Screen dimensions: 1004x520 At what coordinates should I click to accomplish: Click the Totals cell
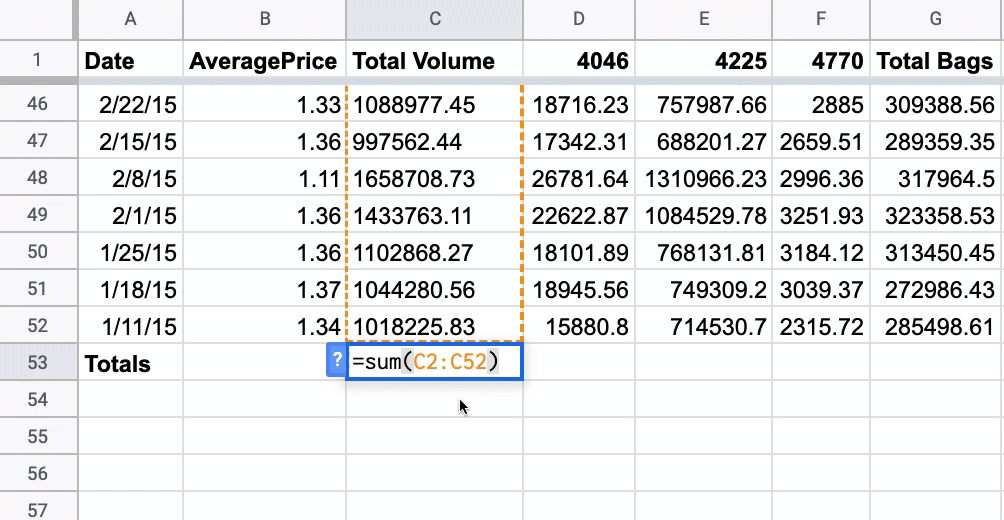click(x=131, y=363)
